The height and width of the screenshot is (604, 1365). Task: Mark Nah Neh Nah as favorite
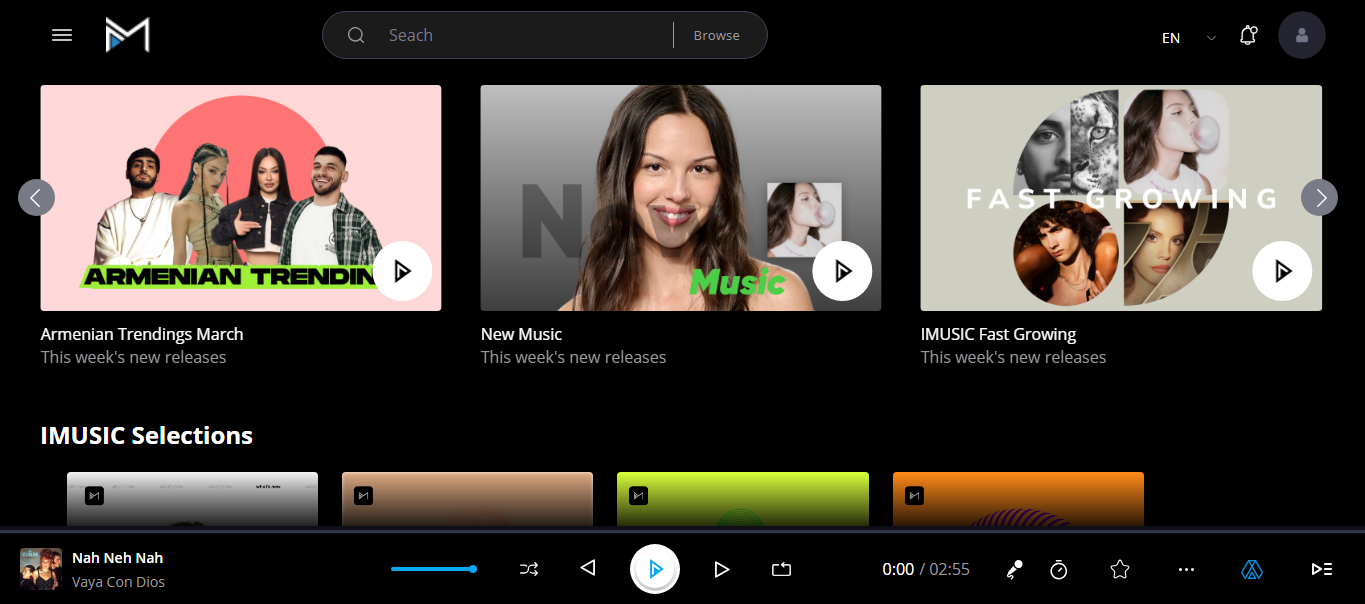click(1119, 568)
